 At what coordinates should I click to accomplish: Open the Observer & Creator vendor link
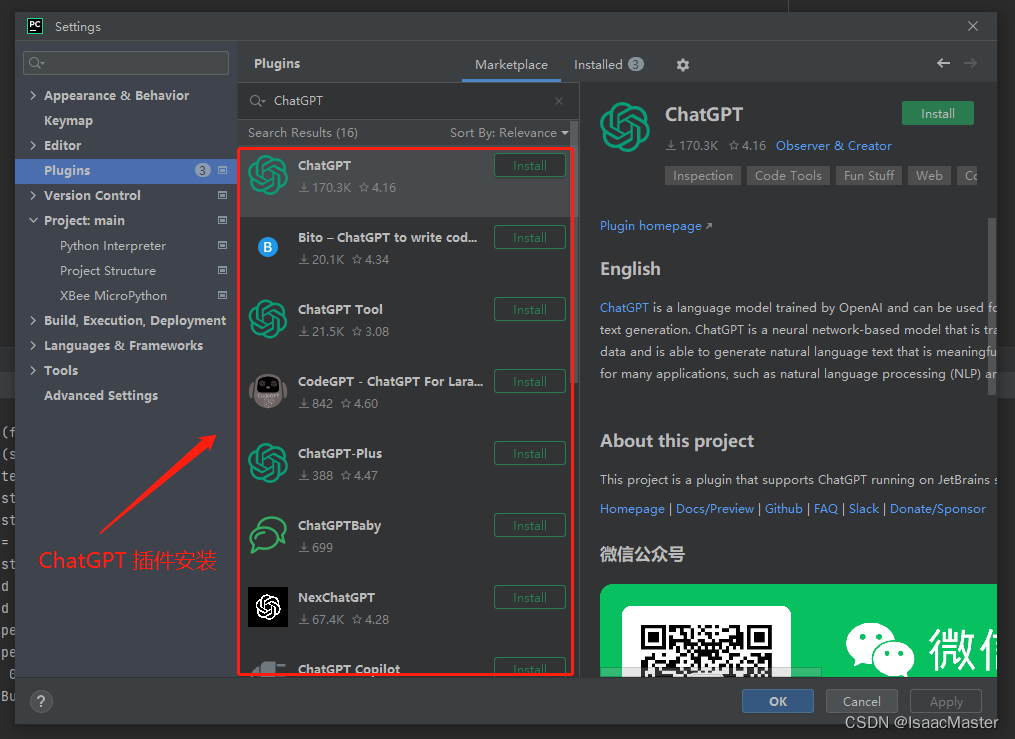[x=833, y=146]
